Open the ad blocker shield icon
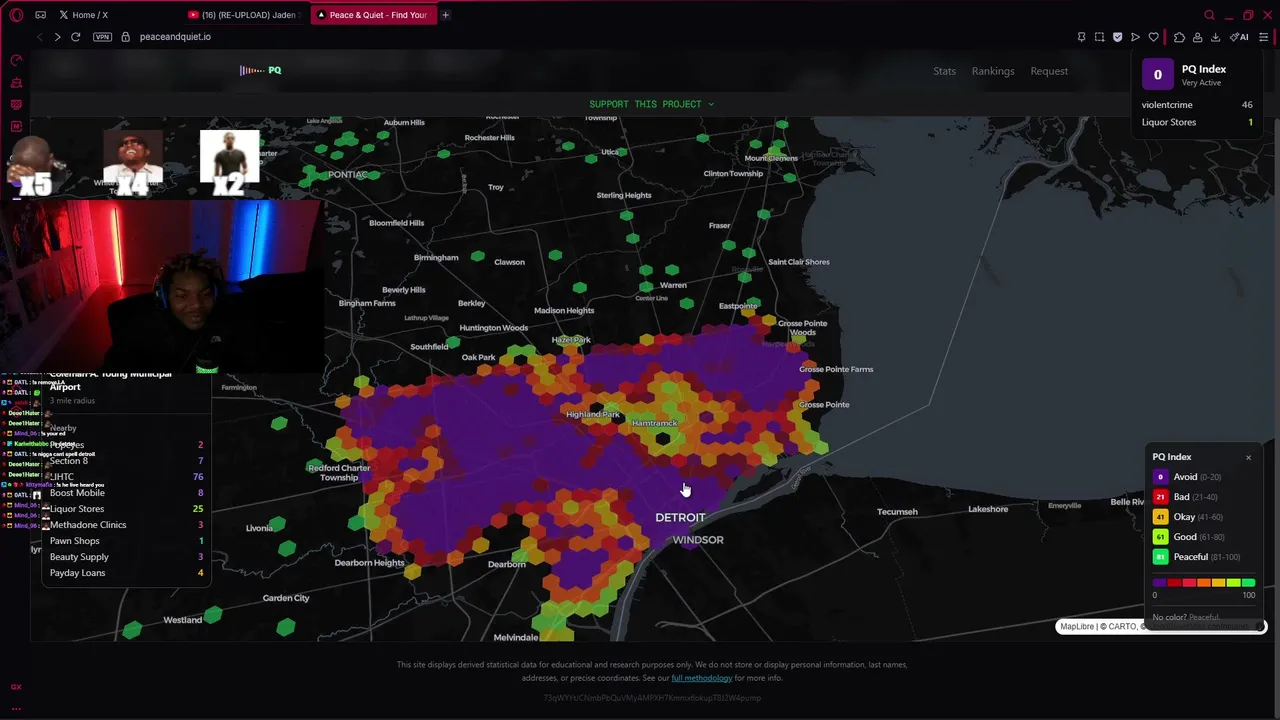The height and width of the screenshot is (720, 1280). 1117,37
